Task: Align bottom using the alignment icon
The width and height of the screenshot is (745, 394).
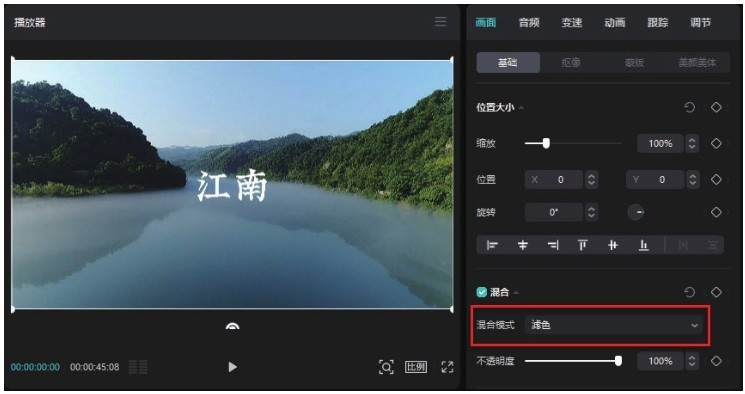Action: pos(643,245)
